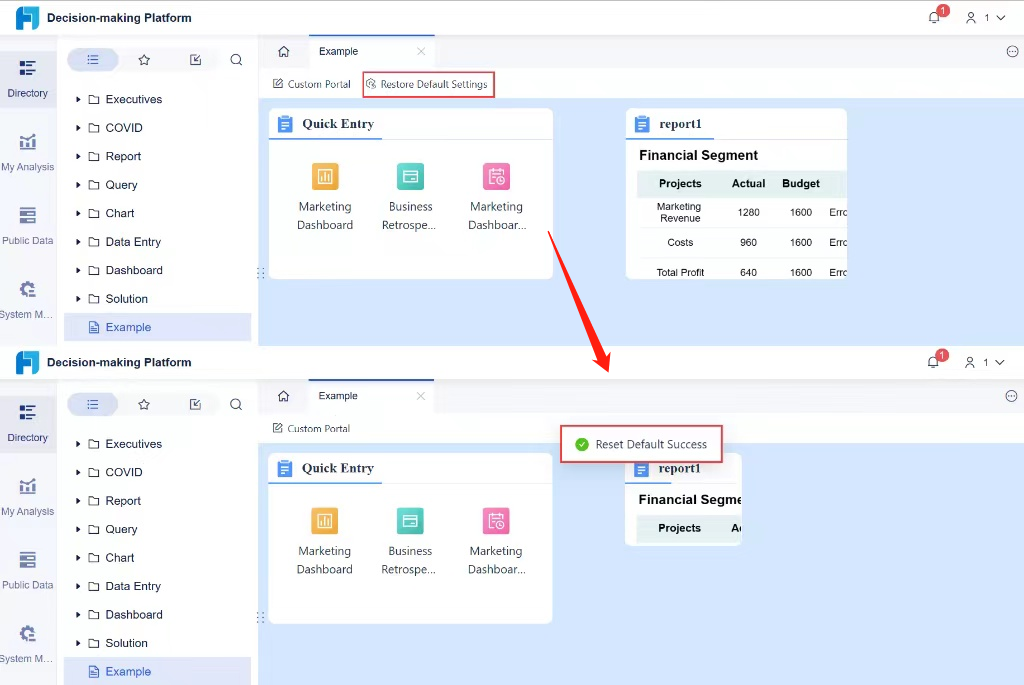This screenshot has width=1024, height=685.
Task: Open My Analysis in upper screenshot sidebar
Action: [27, 152]
